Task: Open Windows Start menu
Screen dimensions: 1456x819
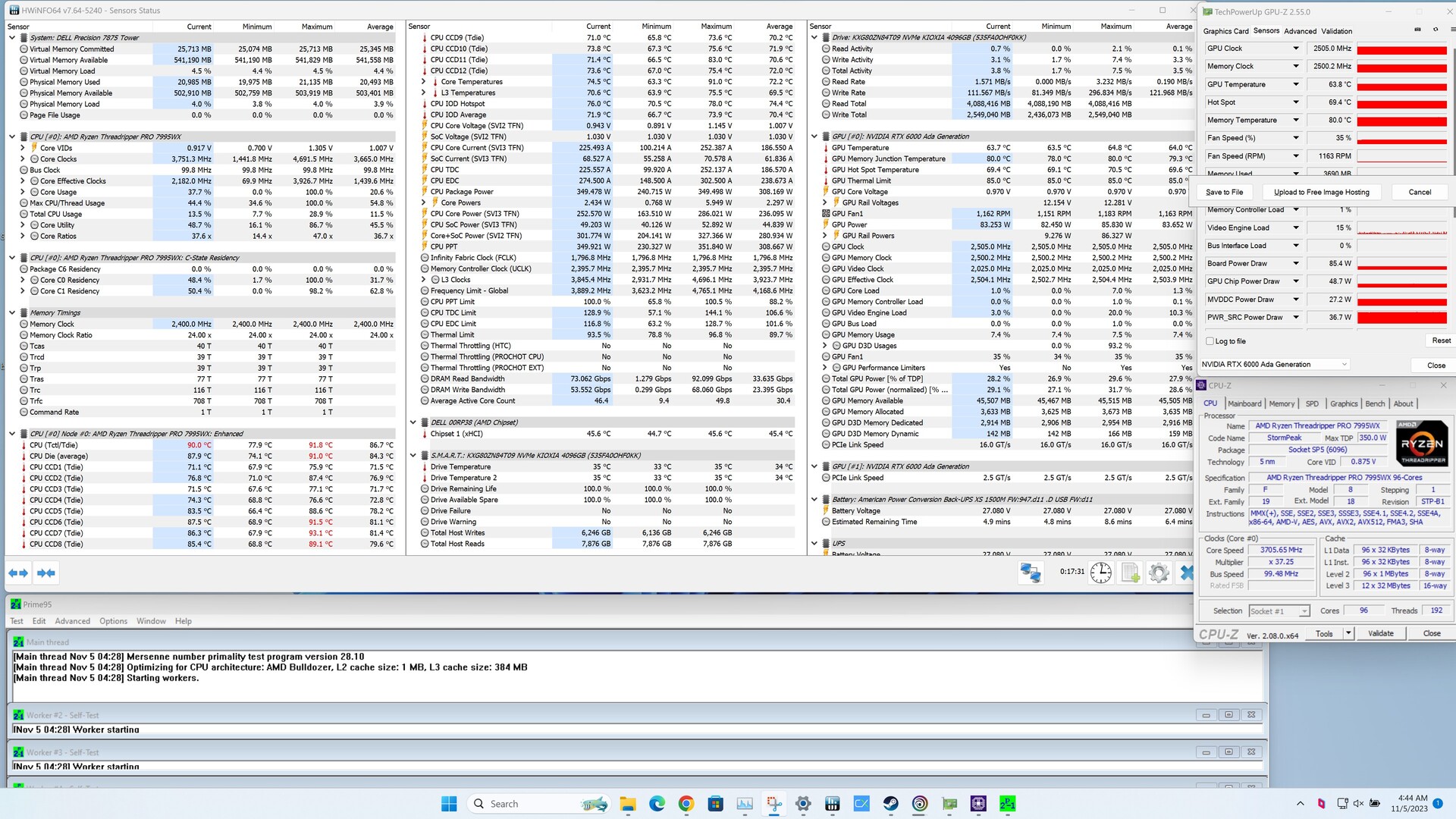Action: pyautogui.click(x=449, y=804)
